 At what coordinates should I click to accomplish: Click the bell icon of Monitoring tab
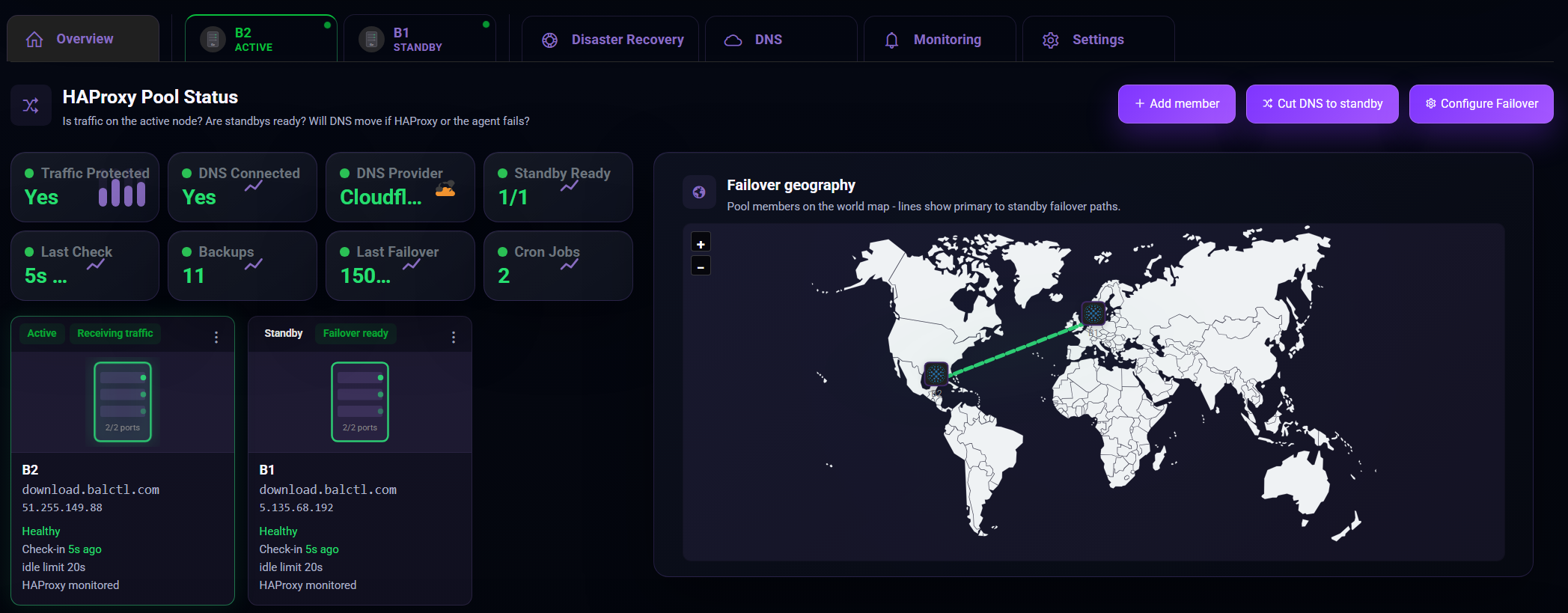(x=891, y=40)
